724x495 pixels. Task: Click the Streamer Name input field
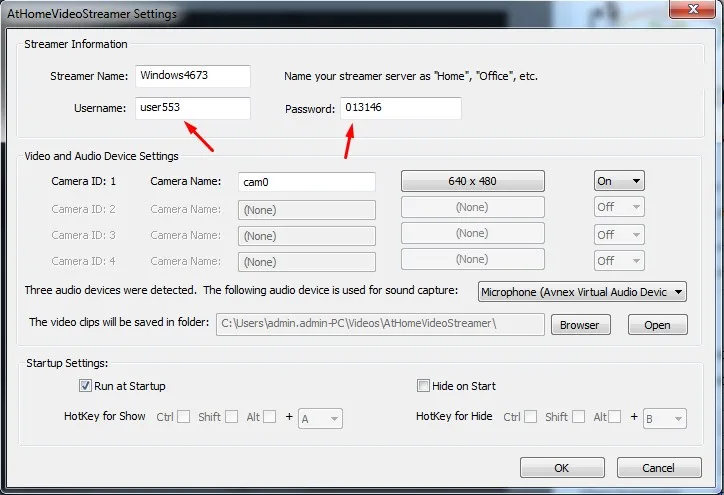[x=193, y=76]
